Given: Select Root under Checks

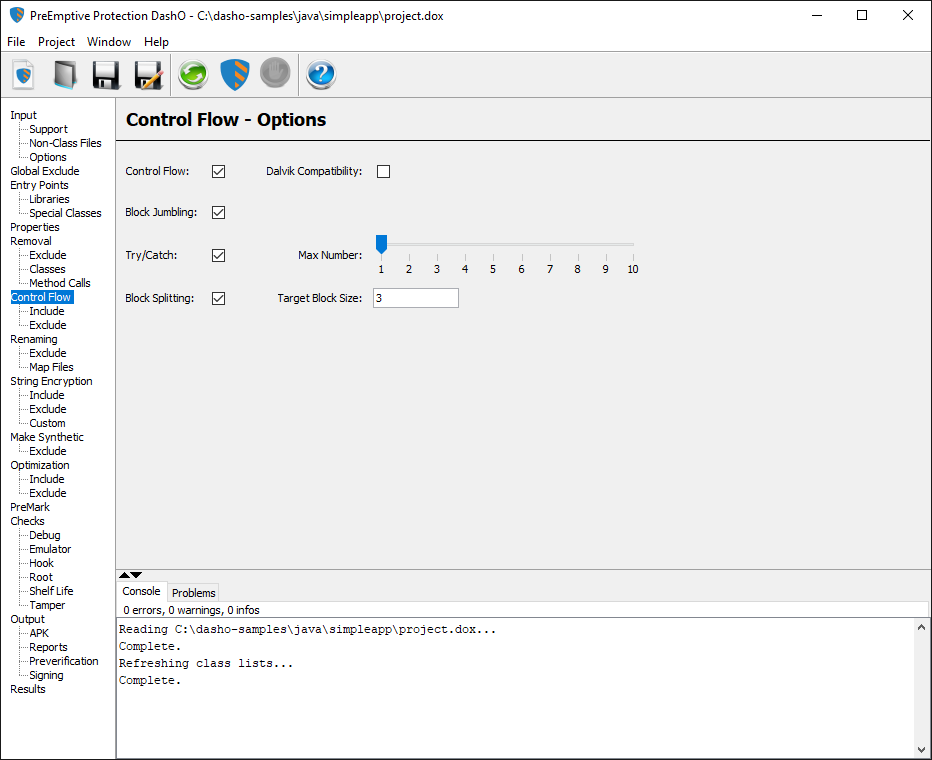Looking at the screenshot, I should tap(41, 576).
